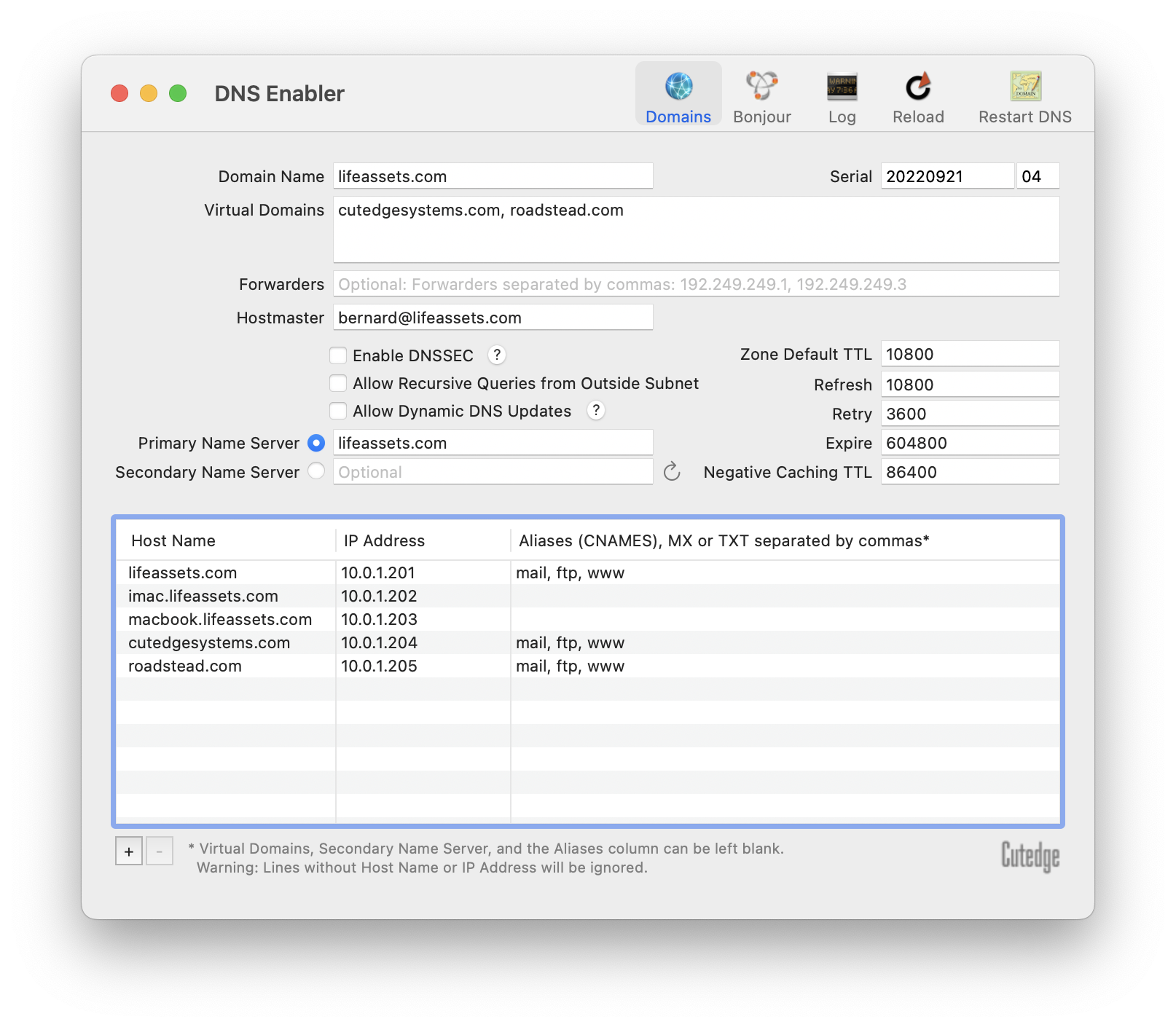
Task: Open the Domains globe icon
Action: [678, 87]
